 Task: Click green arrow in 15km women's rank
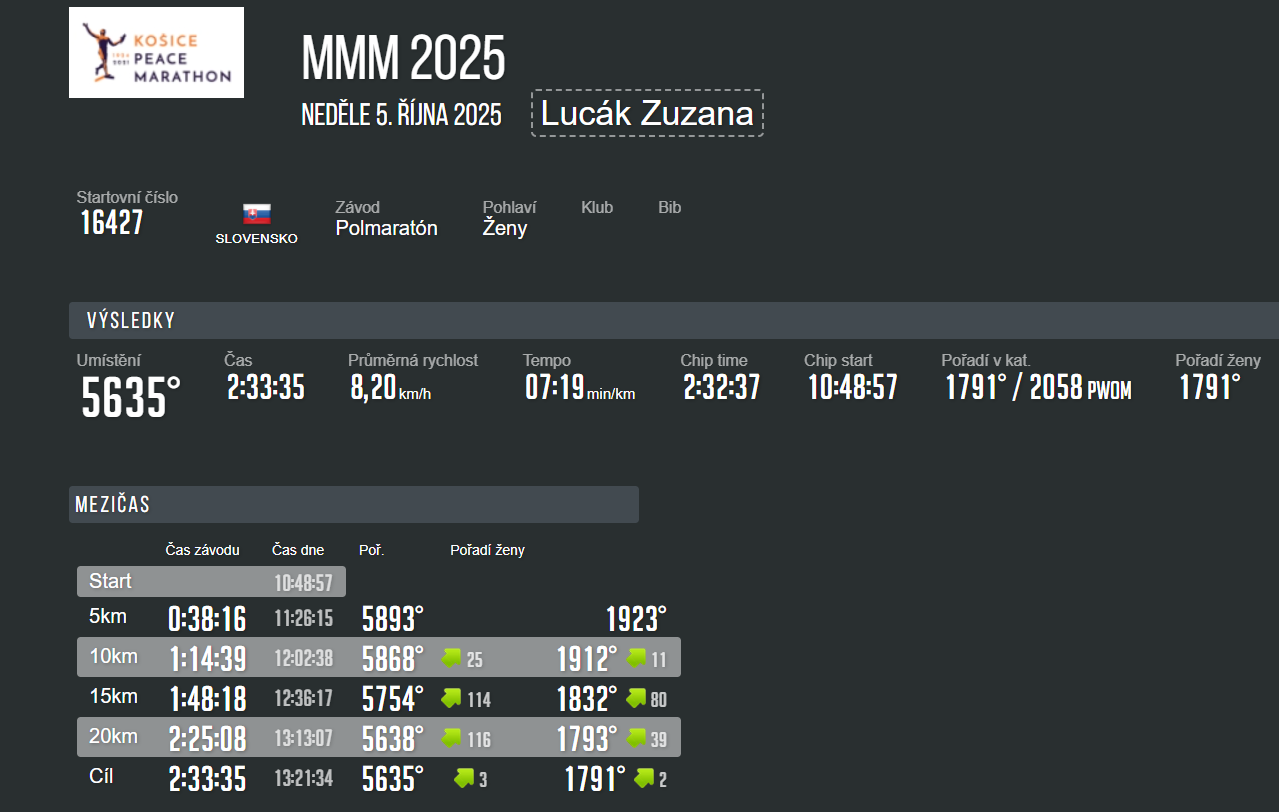[x=636, y=698]
